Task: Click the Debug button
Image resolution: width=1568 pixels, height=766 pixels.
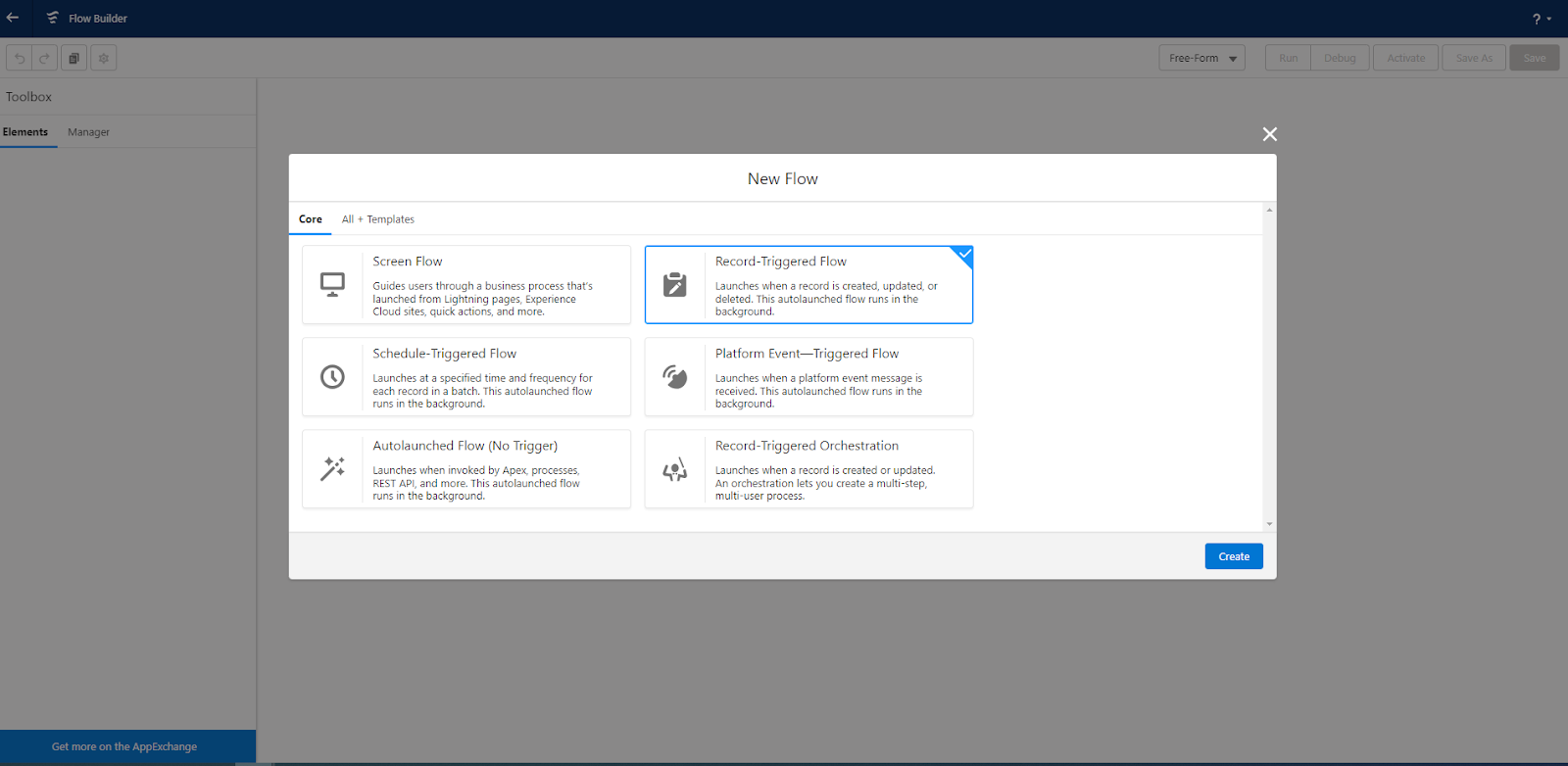Action: click(1340, 58)
